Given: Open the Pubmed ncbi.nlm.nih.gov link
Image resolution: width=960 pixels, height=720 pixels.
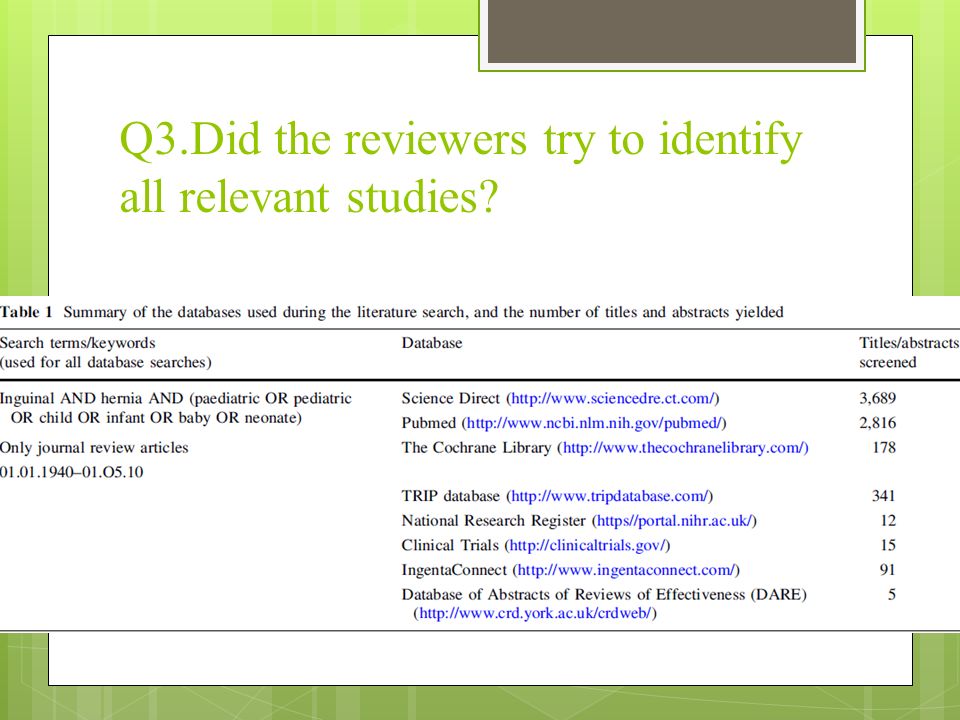Looking at the screenshot, I should click(x=594, y=423).
